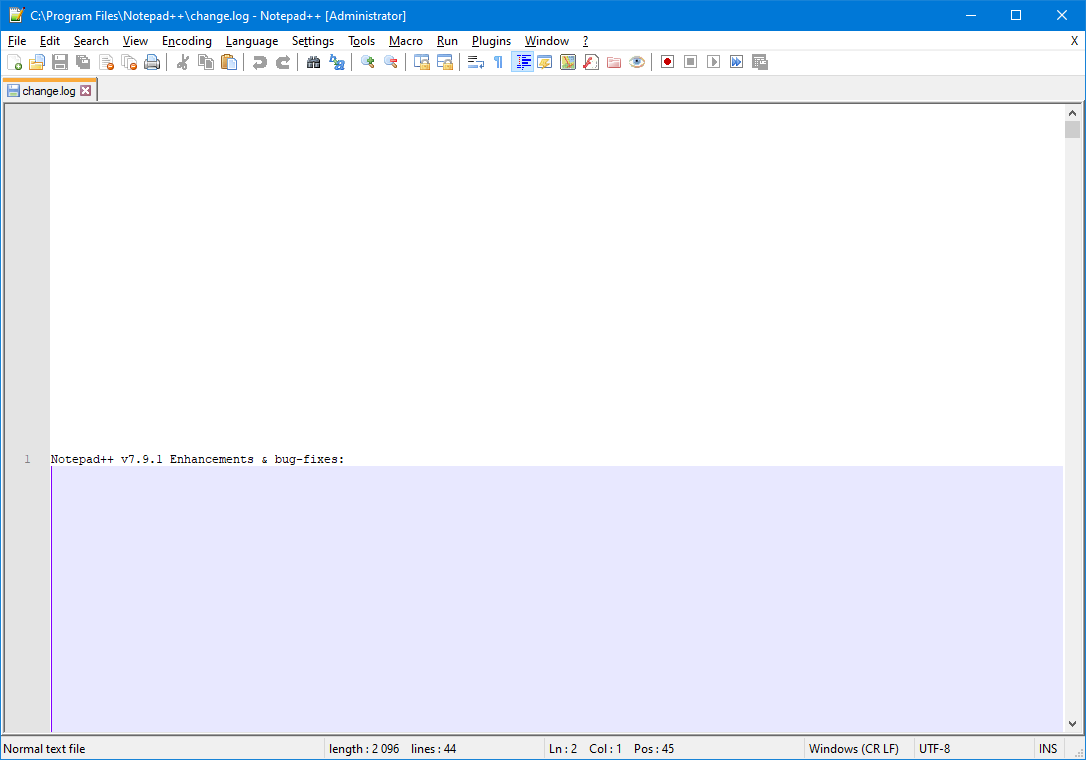Save the currently recorded macro icon
The width and height of the screenshot is (1086, 760).
[760, 62]
